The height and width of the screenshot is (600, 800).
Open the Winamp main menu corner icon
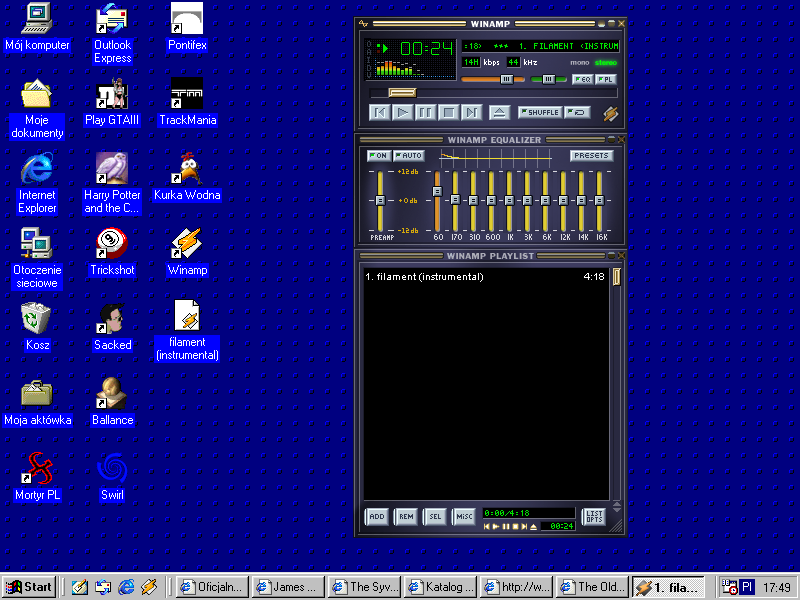click(x=363, y=23)
